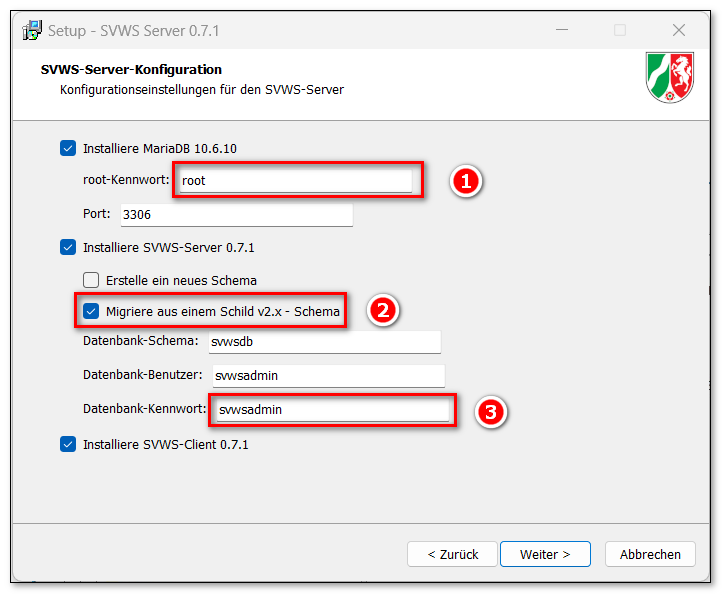Click the NRW coat of arms logo
The width and height of the screenshot is (722, 594).
tap(670, 77)
